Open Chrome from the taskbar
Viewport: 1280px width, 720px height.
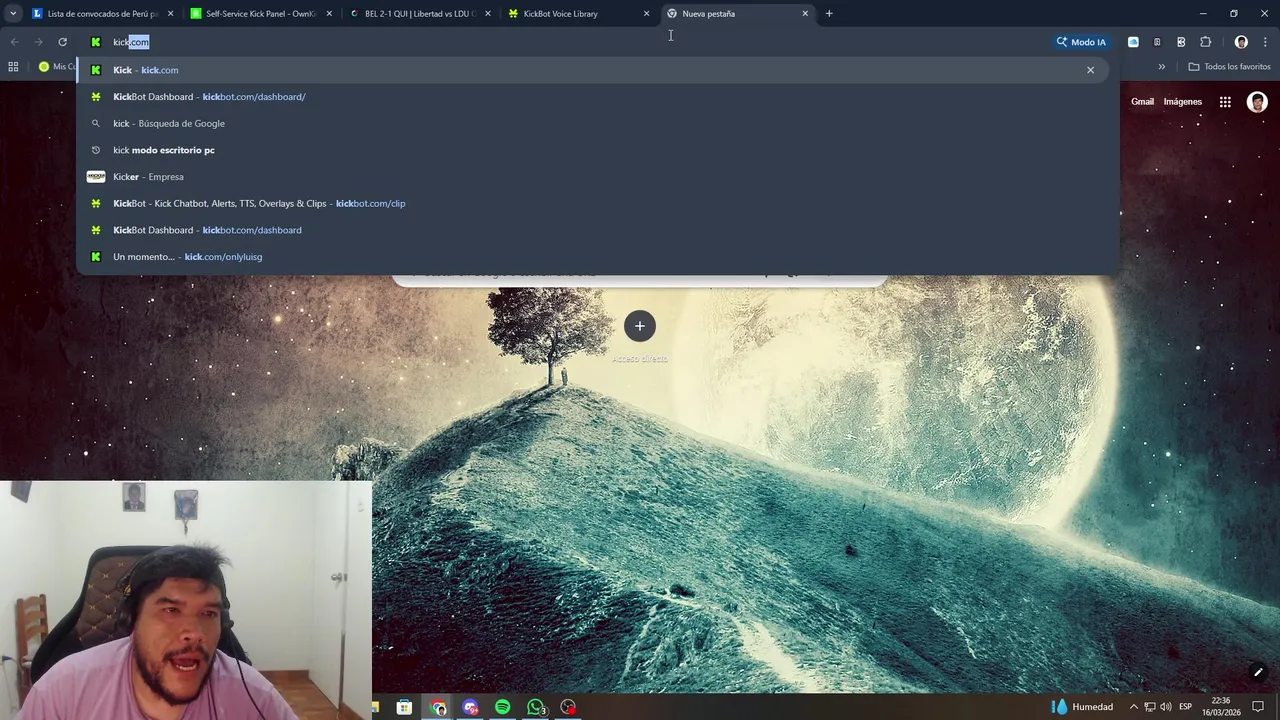click(x=438, y=707)
